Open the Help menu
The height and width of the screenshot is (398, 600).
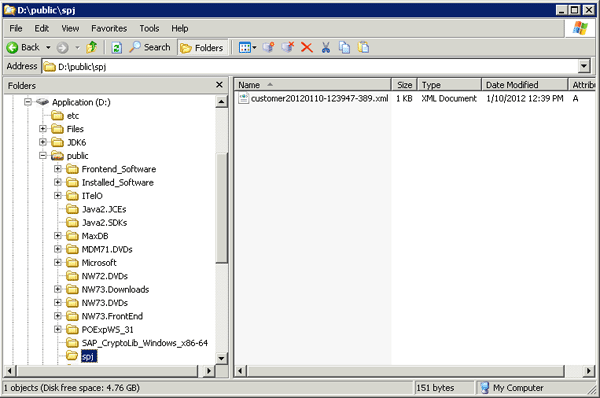[179, 28]
